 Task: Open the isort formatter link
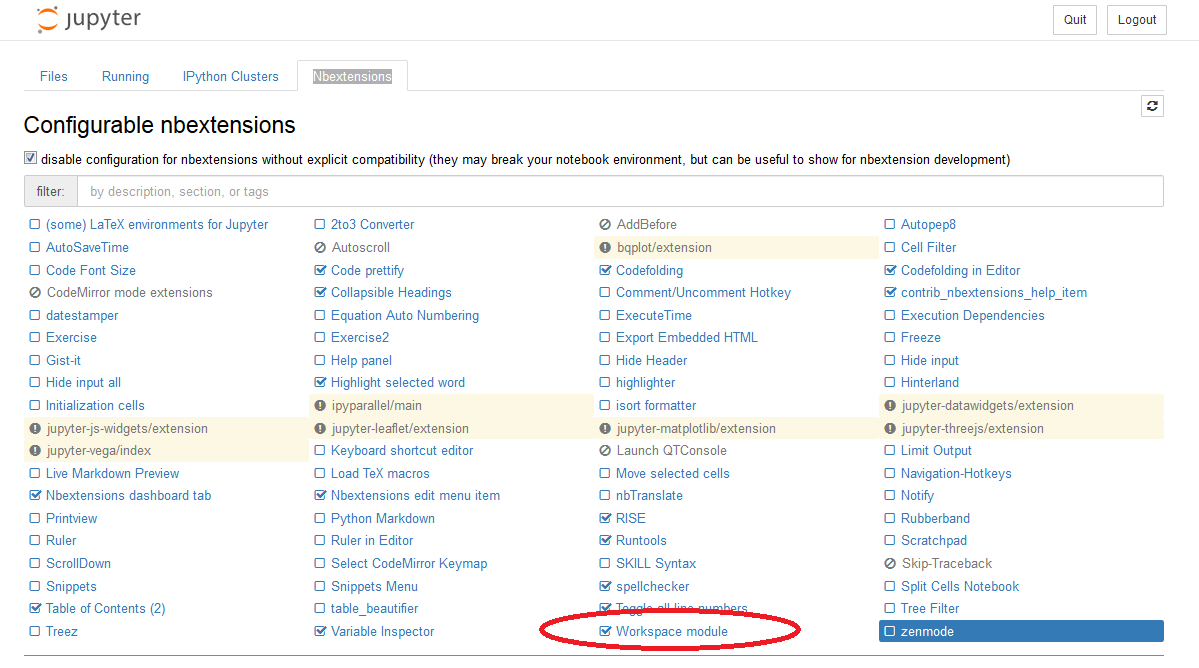(656, 406)
